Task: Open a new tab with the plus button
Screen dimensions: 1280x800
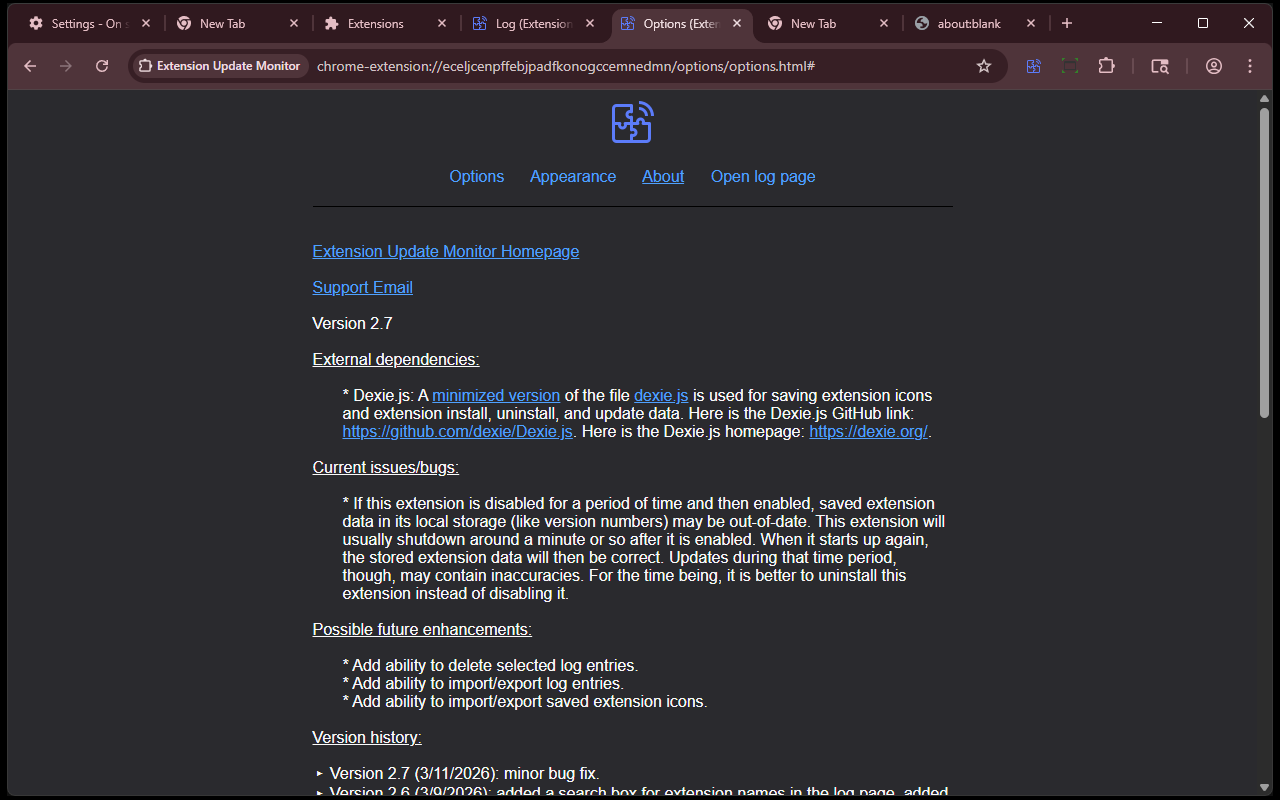Action: click(x=1067, y=23)
